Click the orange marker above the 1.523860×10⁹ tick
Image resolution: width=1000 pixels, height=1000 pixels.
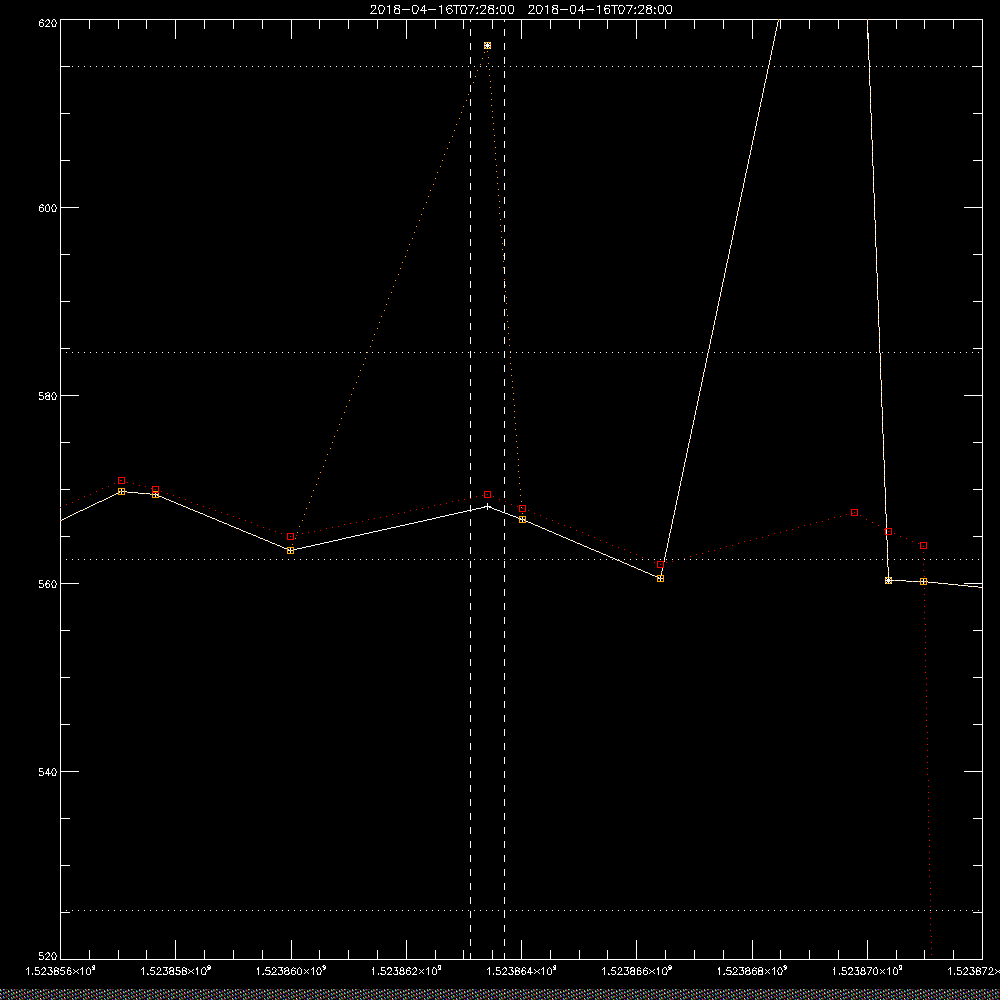[290, 550]
